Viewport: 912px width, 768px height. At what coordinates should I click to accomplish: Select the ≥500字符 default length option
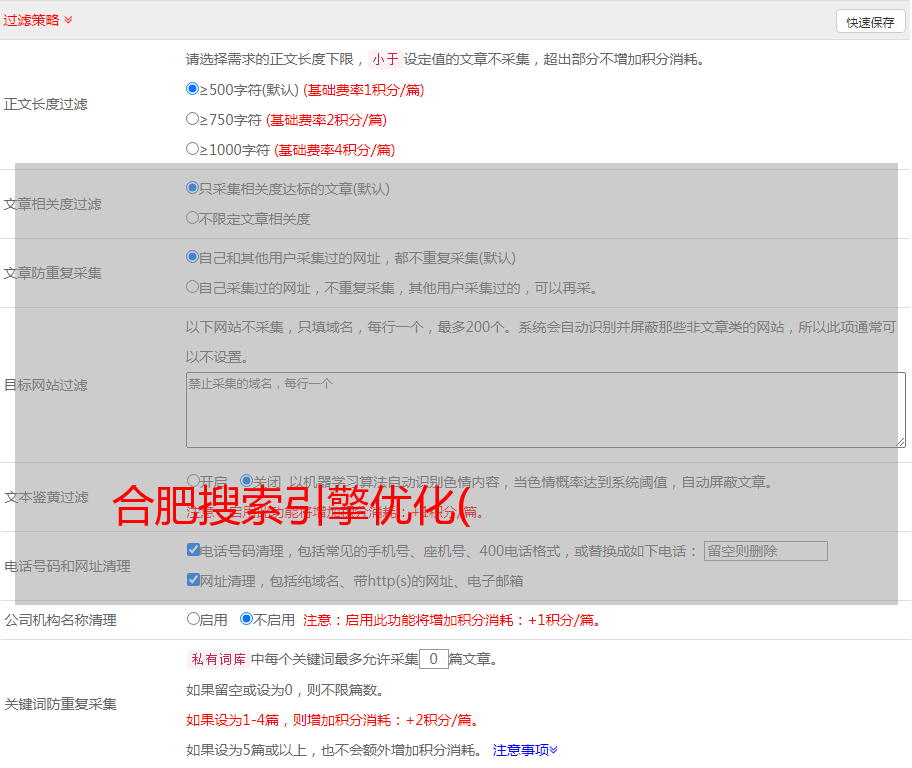click(x=193, y=89)
